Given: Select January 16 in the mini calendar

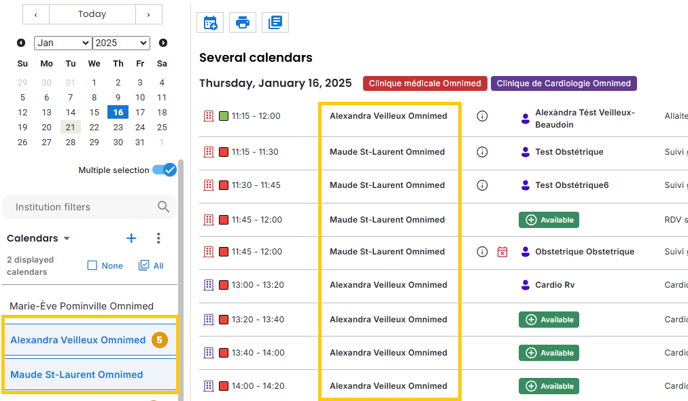Looking at the screenshot, I should click(118, 112).
